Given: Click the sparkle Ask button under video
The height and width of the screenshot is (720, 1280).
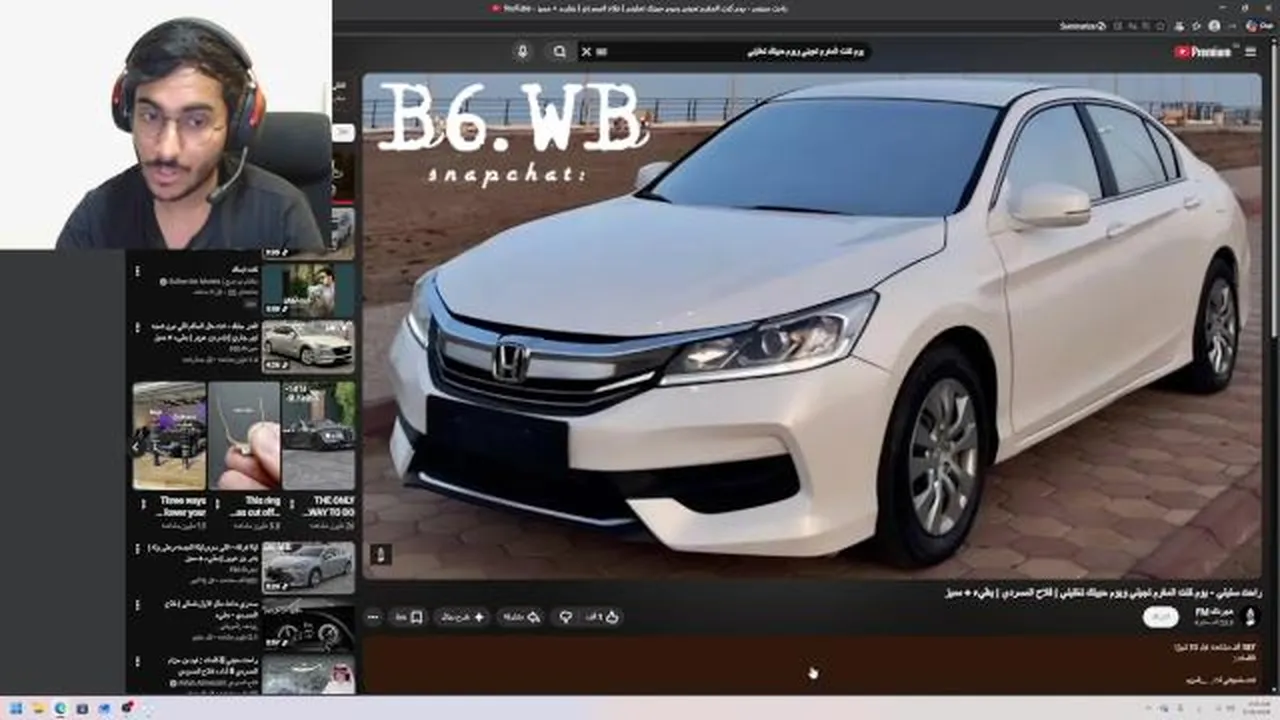Looking at the screenshot, I should 462,617.
